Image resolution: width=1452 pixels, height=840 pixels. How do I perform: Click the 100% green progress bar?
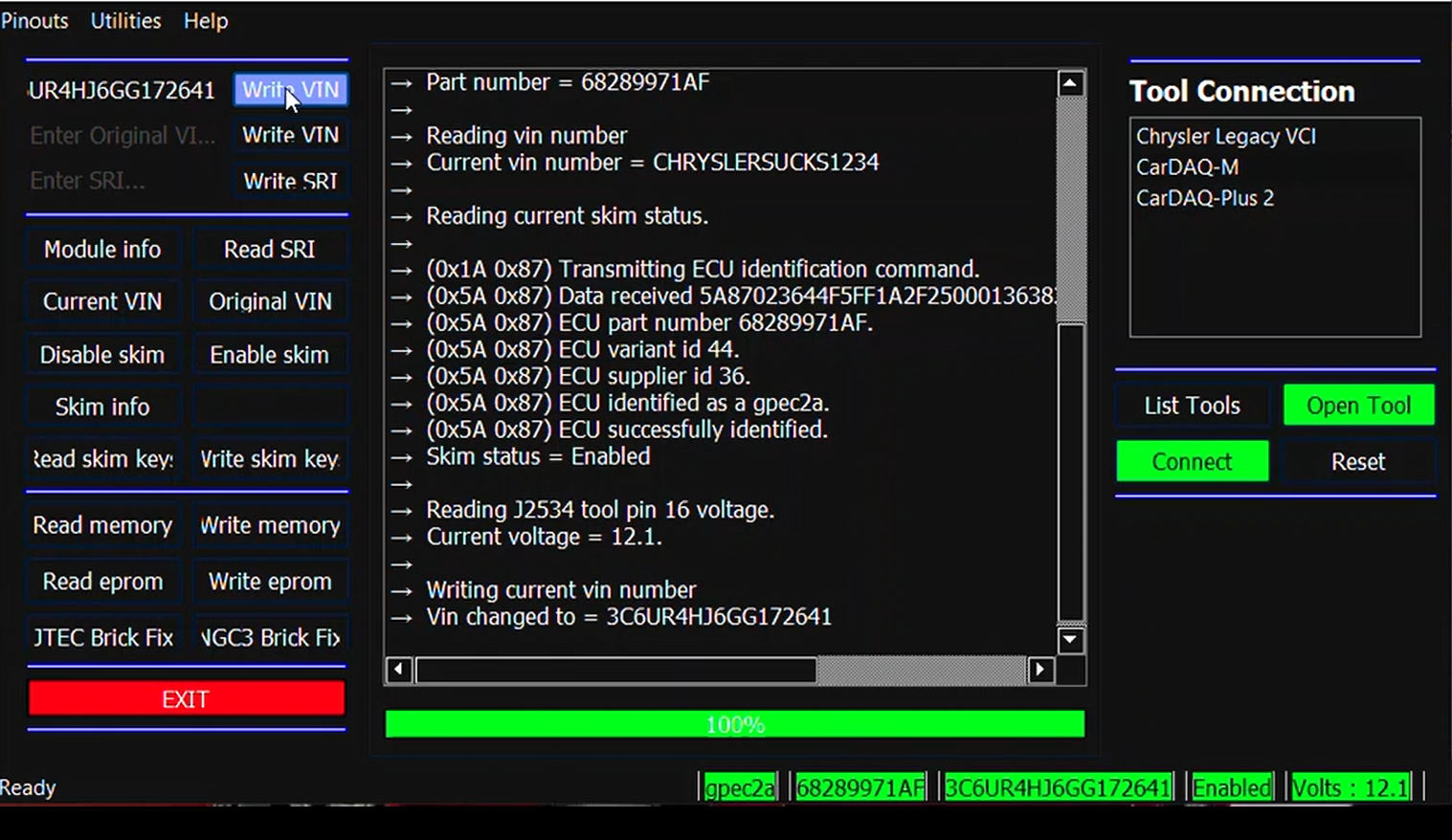734,724
